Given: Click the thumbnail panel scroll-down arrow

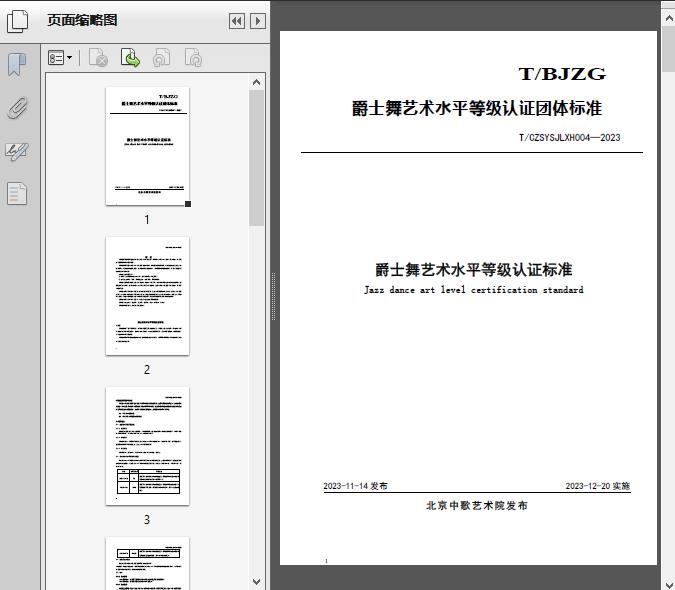Looking at the screenshot, I should click(257, 581).
